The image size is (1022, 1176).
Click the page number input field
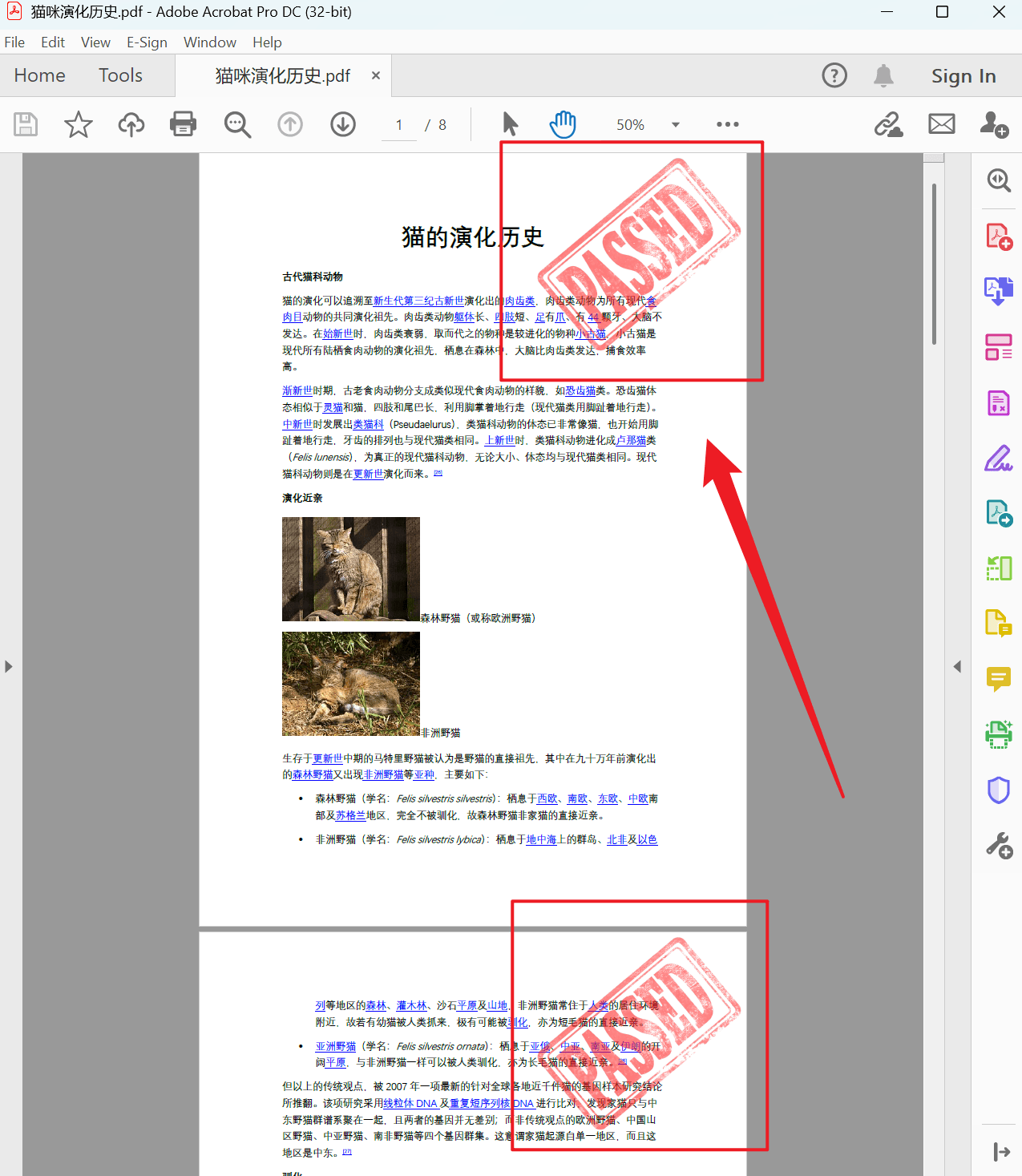398,124
